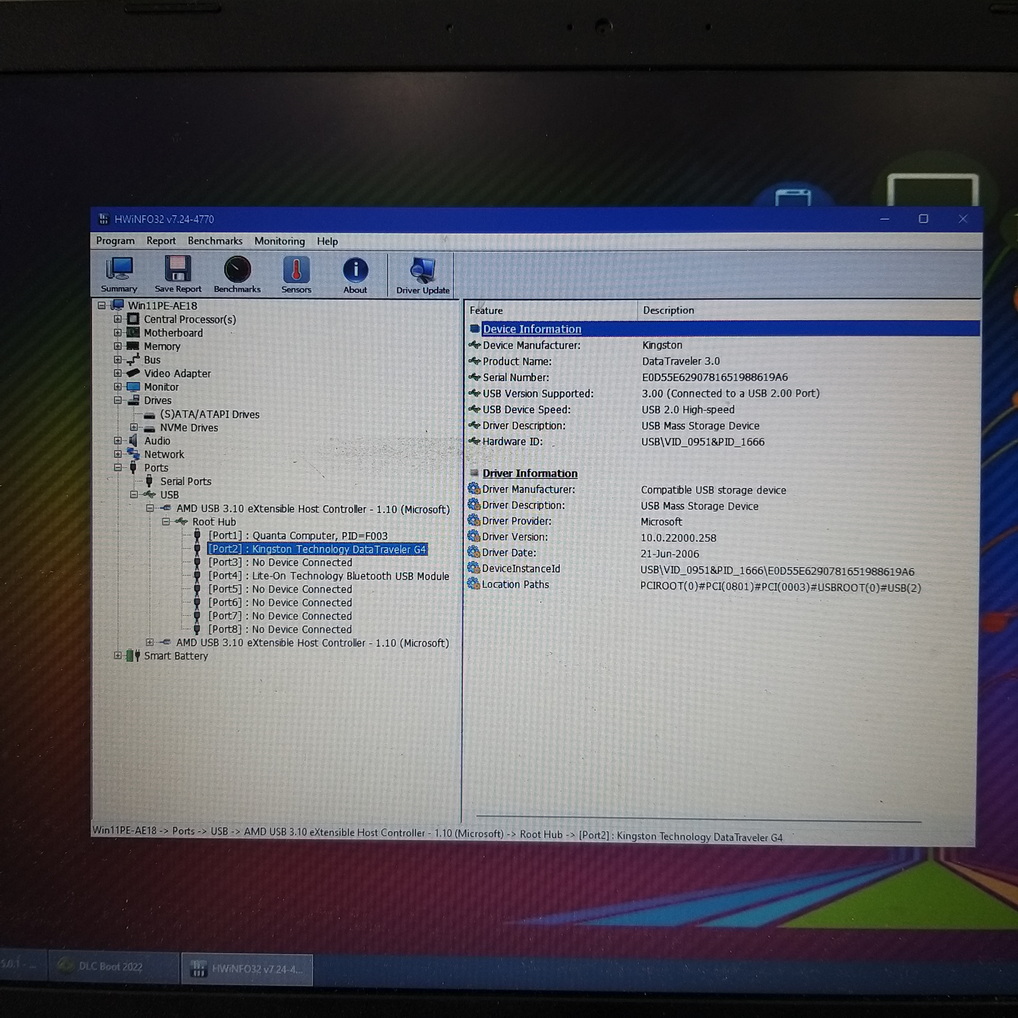Image resolution: width=1018 pixels, height=1018 pixels.
Task: Open the Report menu
Action: click(x=161, y=241)
